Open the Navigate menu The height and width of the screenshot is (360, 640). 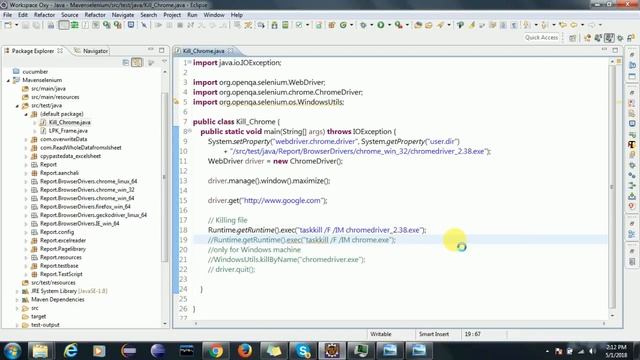click(x=123, y=15)
